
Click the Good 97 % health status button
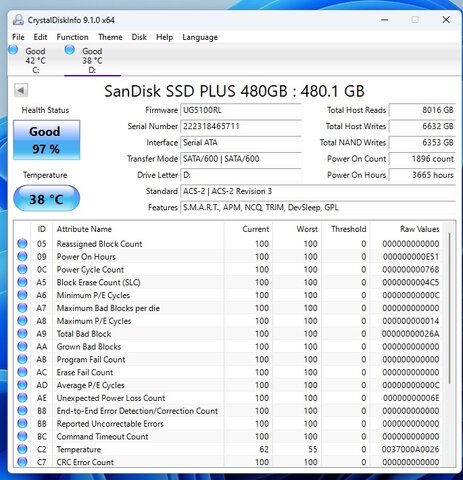click(46, 140)
